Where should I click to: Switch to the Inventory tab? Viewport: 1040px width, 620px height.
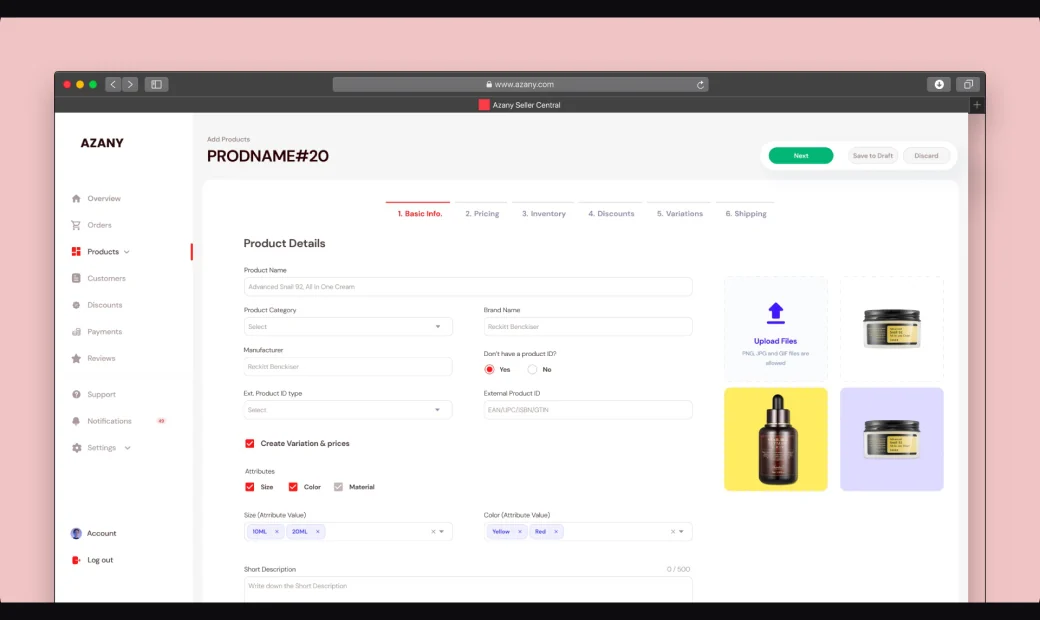tap(544, 214)
